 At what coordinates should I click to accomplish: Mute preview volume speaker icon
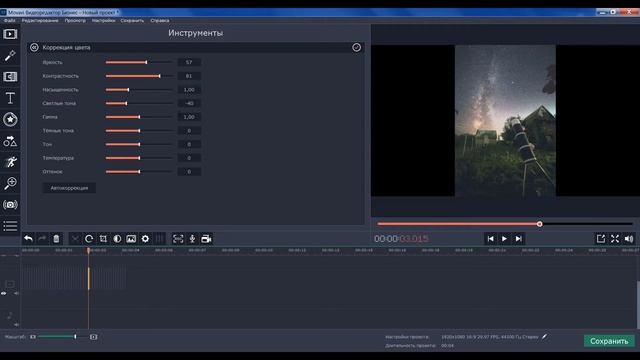tap(629, 239)
